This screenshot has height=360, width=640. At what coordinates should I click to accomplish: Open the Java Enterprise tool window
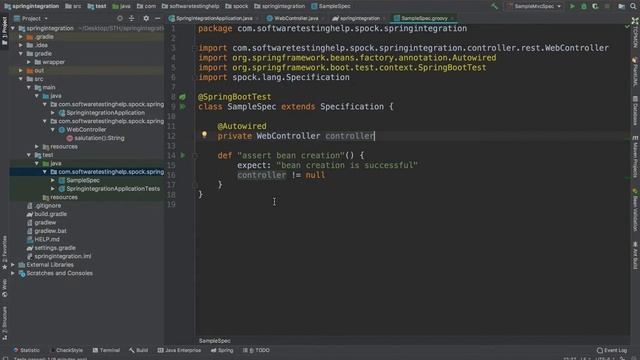coord(179,350)
